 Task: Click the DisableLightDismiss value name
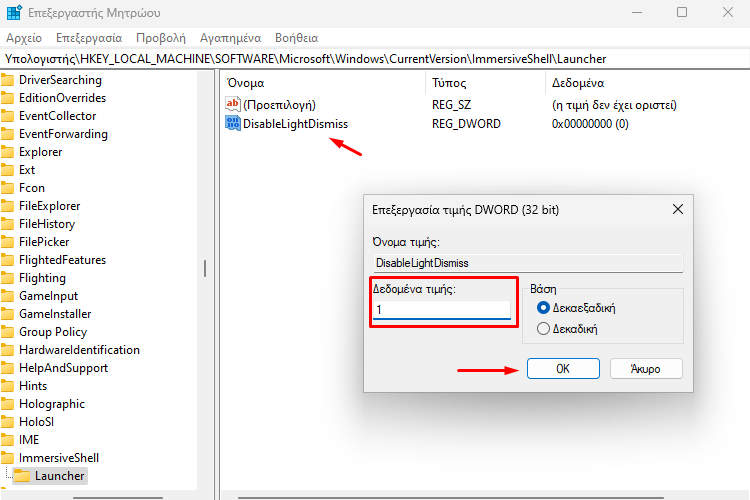(x=295, y=123)
